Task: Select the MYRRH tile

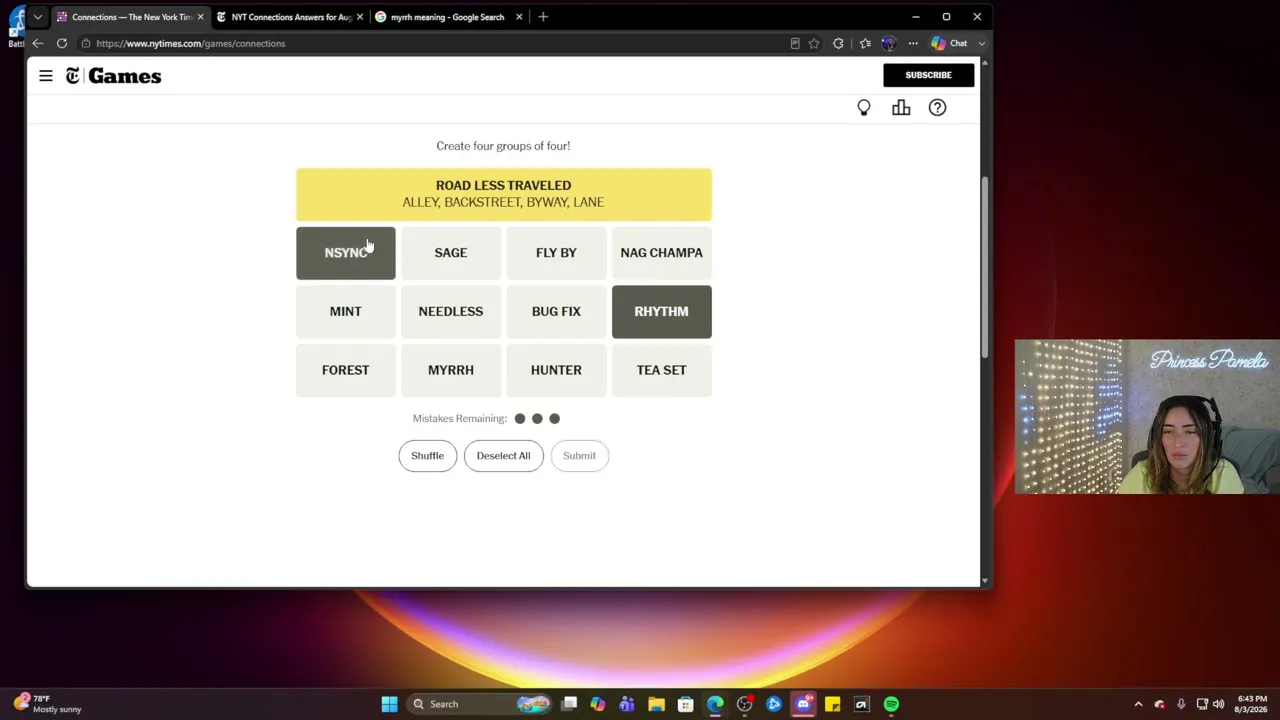Action: tap(451, 370)
